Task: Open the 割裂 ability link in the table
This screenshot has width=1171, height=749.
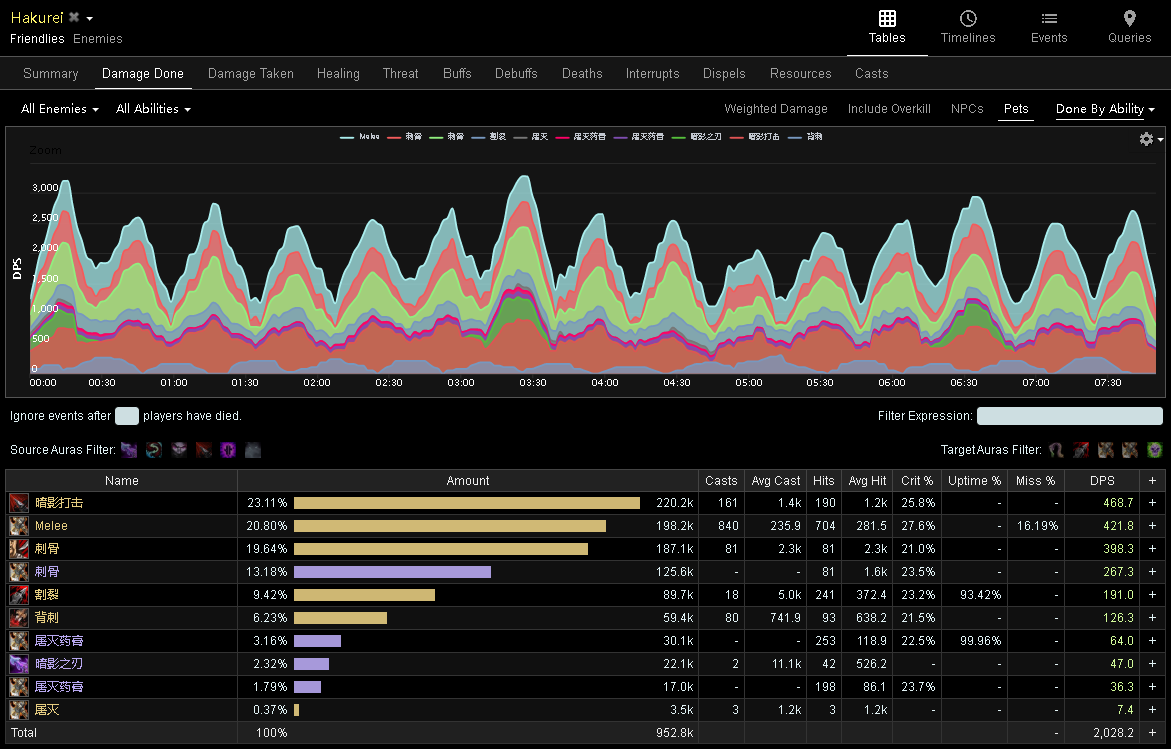Action: pos(47,595)
